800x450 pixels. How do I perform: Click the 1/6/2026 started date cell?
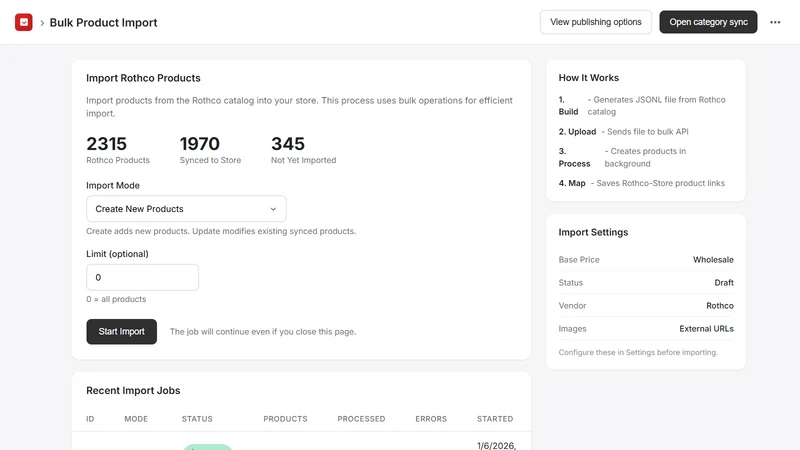496,445
